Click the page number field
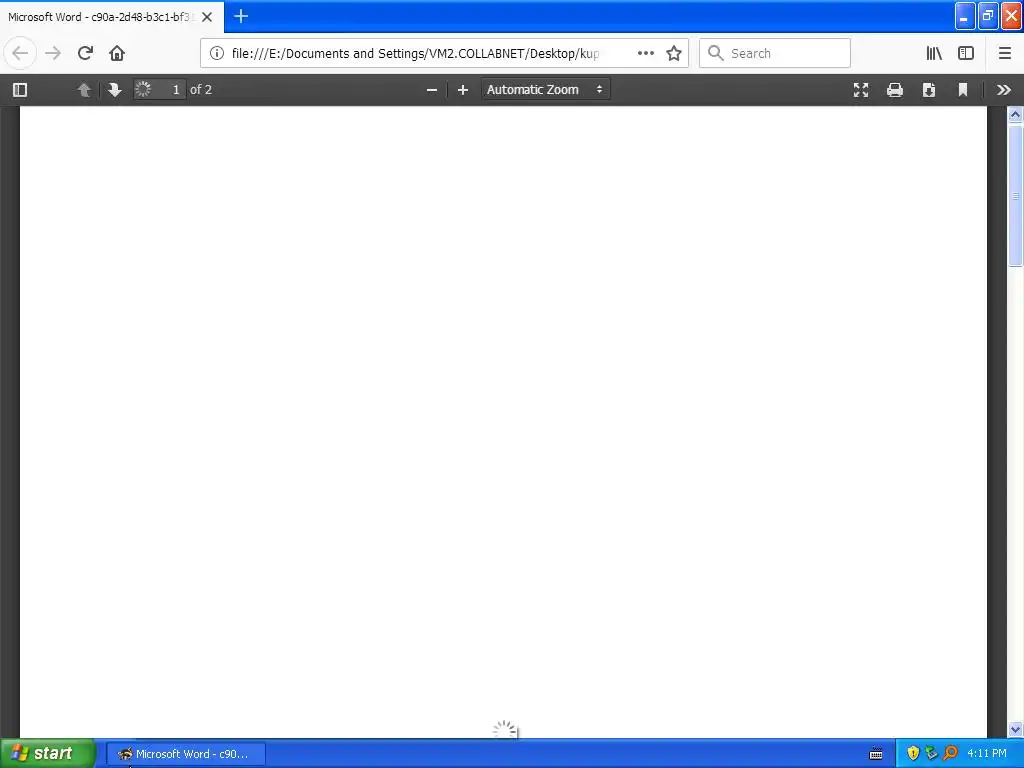Screen dimensions: 1024x768 pyautogui.click(x=161, y=89)
